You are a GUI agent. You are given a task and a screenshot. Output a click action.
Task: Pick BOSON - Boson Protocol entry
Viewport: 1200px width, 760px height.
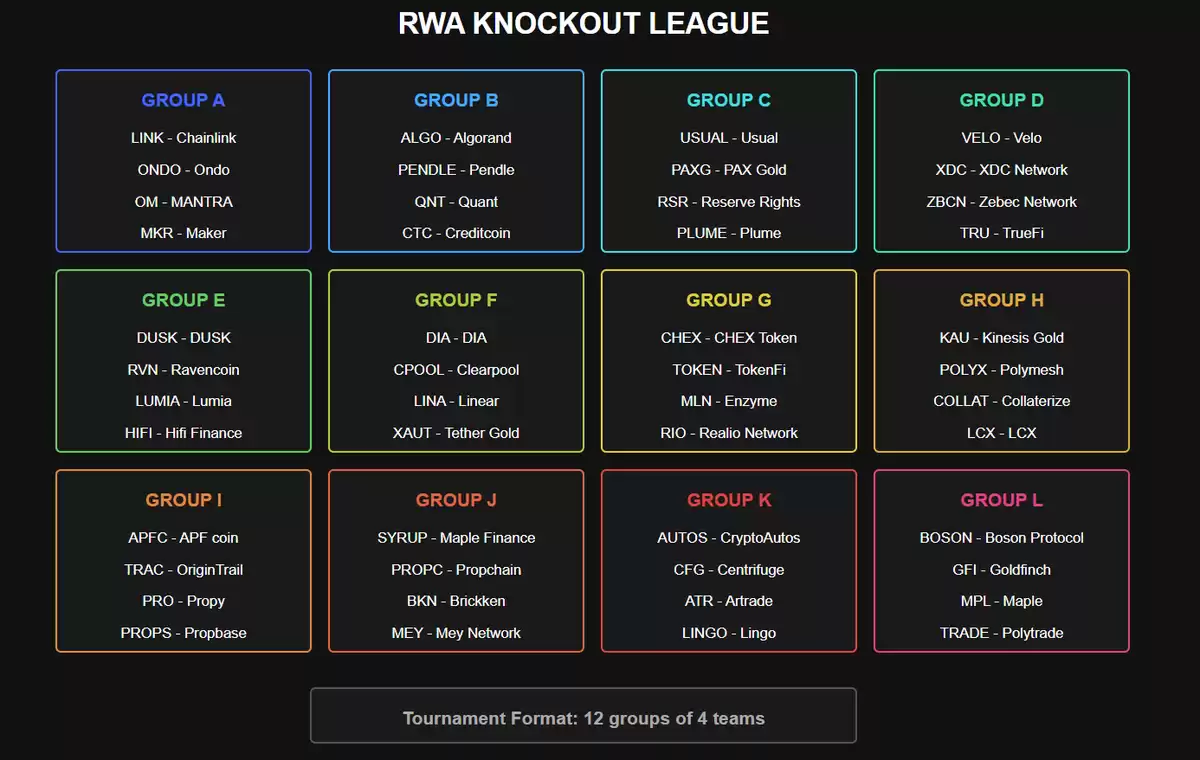[1002, 538]
